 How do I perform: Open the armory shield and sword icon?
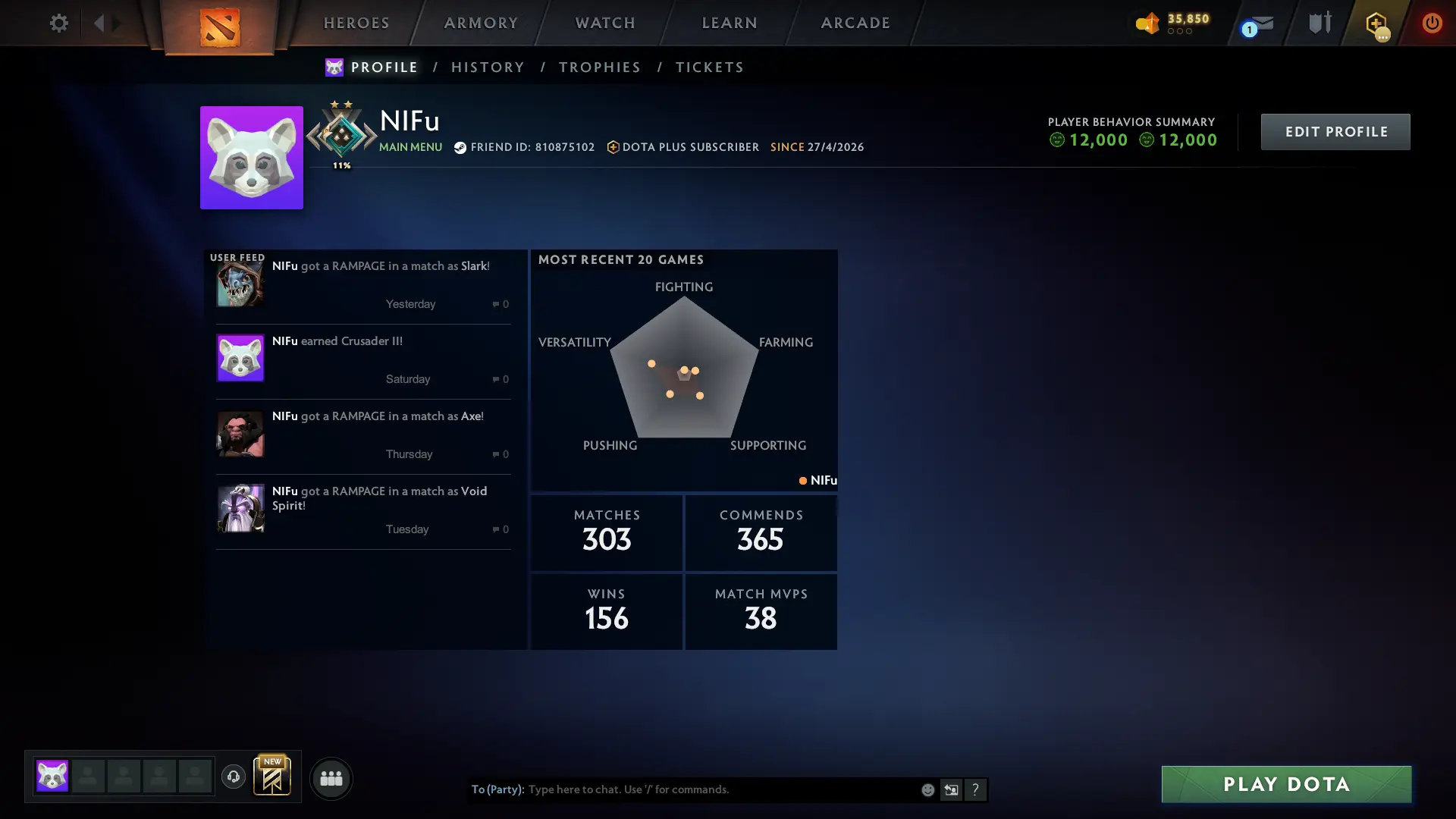tap(1320, 23)
